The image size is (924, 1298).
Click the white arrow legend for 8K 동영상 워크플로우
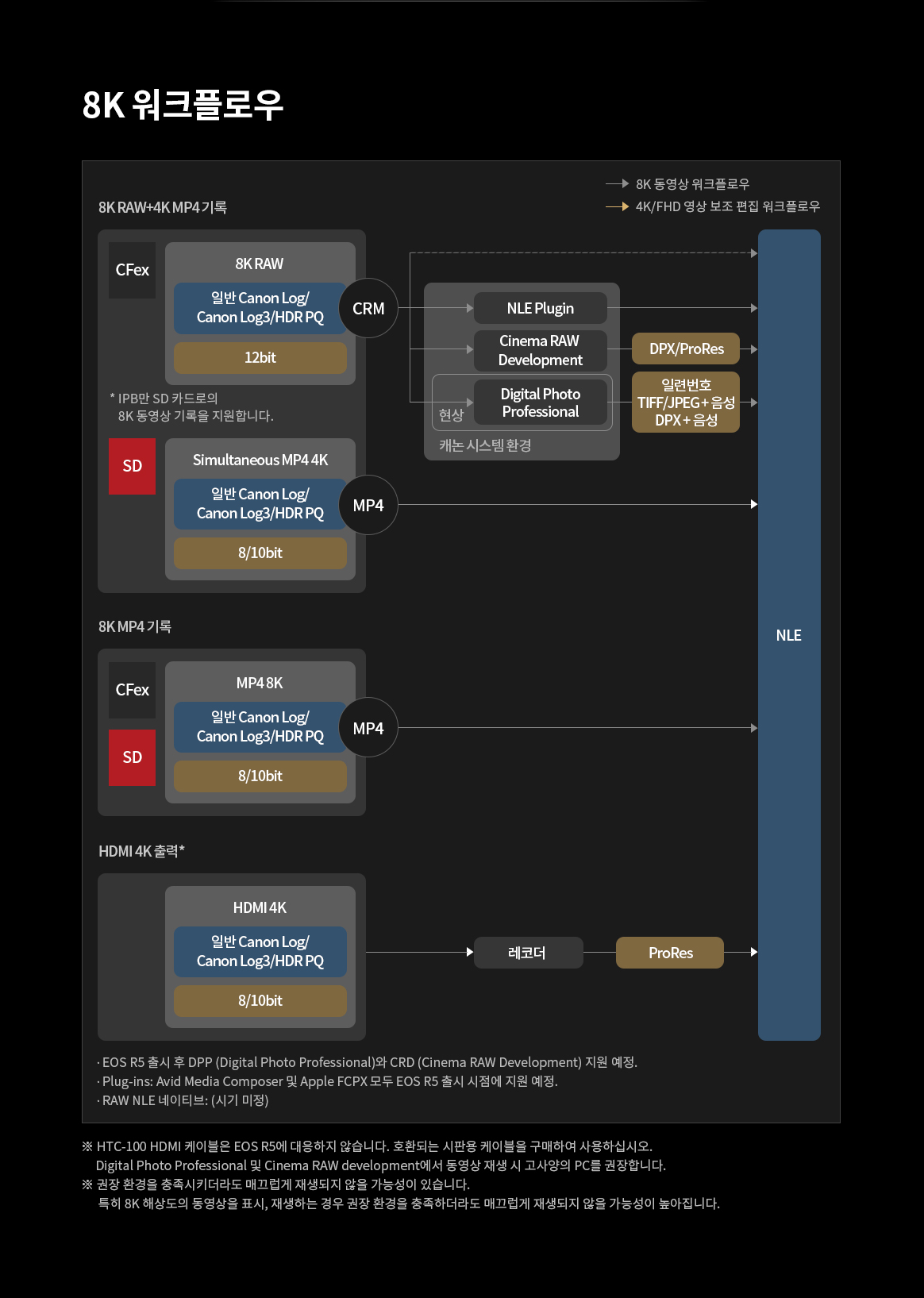pos(618,183)
